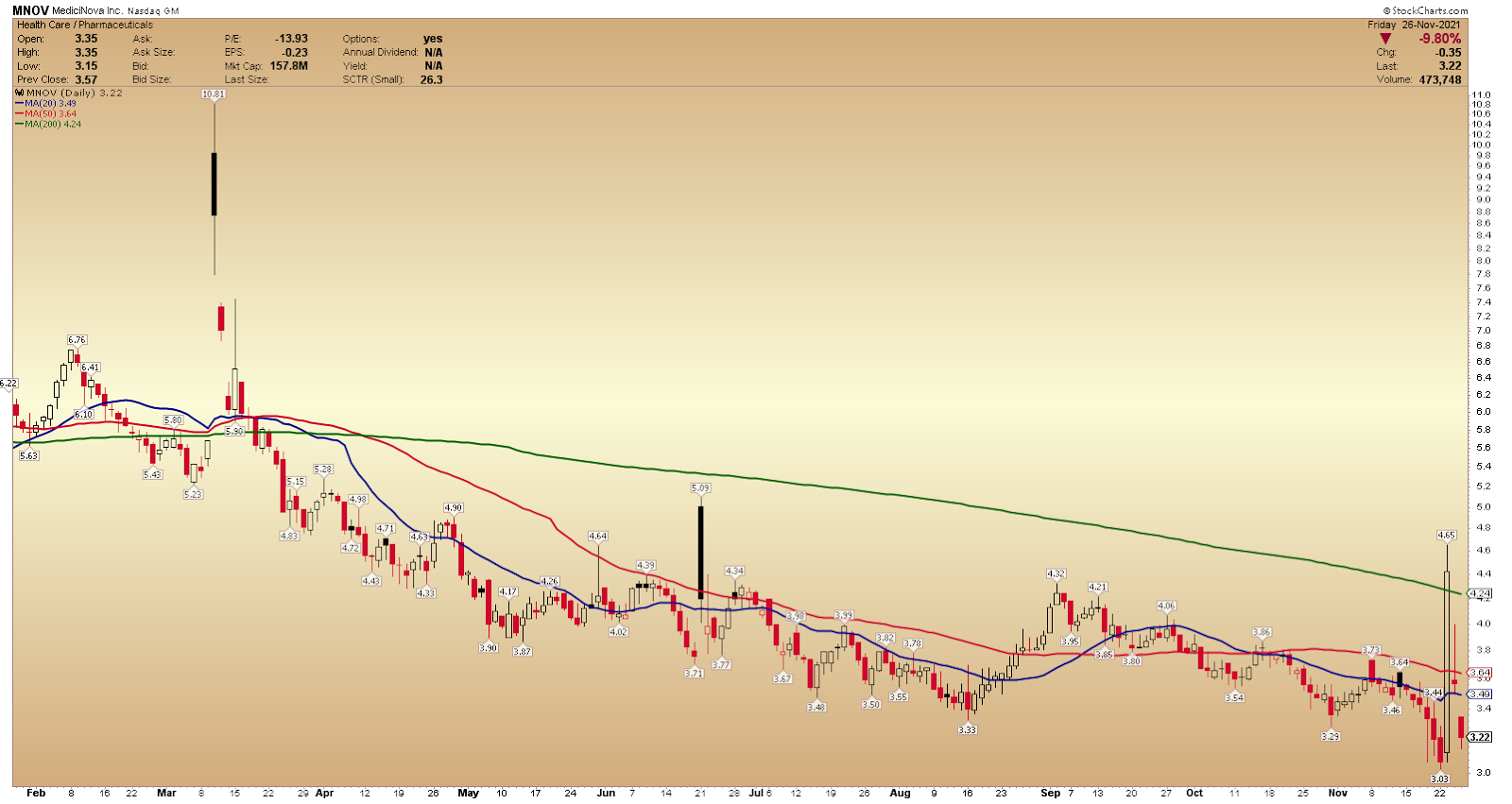The image size is (1512, 804).
Task: Click the Prev Close value 3.57
Action: click(86, 79)
